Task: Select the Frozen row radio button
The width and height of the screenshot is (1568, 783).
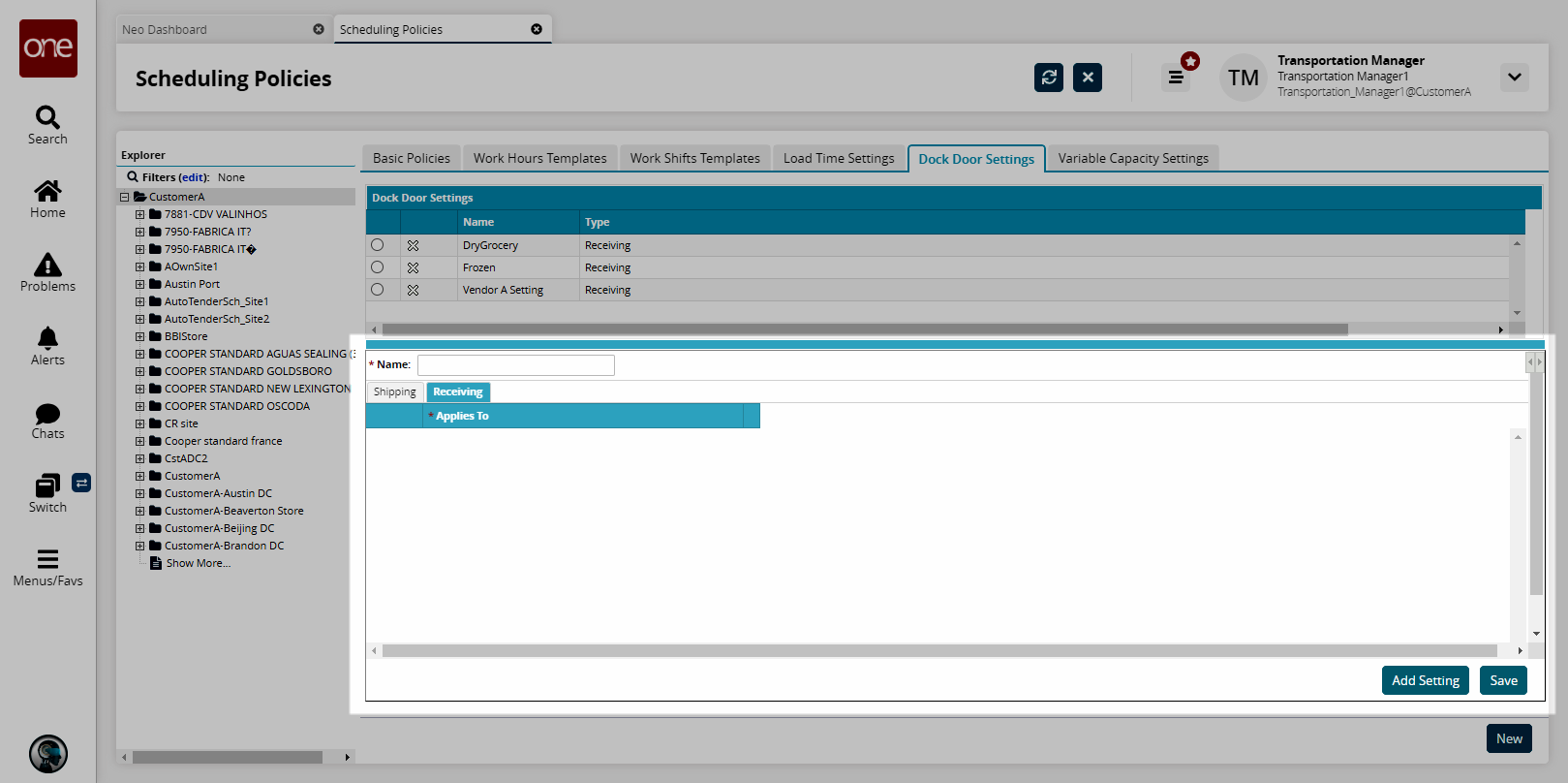Action: tap(378, 267)
